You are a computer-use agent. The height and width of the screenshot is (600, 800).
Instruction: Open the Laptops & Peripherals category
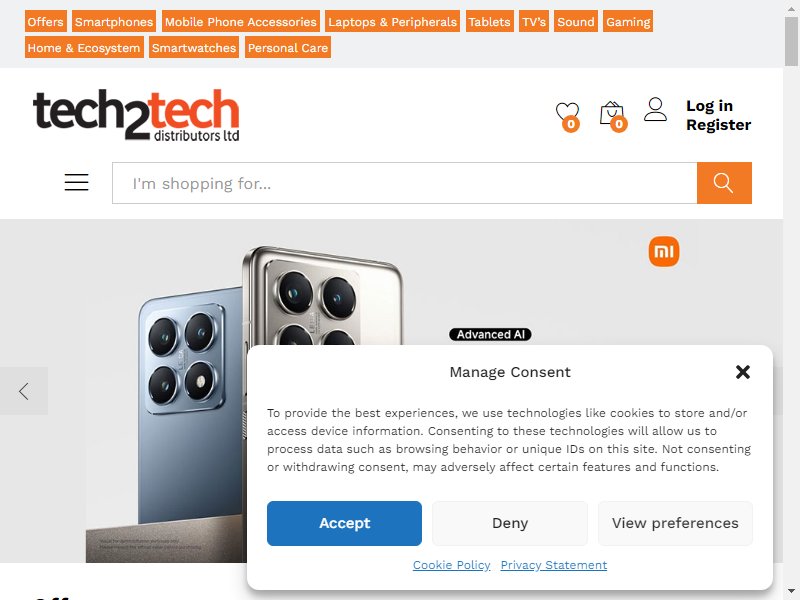pos(392,21)
